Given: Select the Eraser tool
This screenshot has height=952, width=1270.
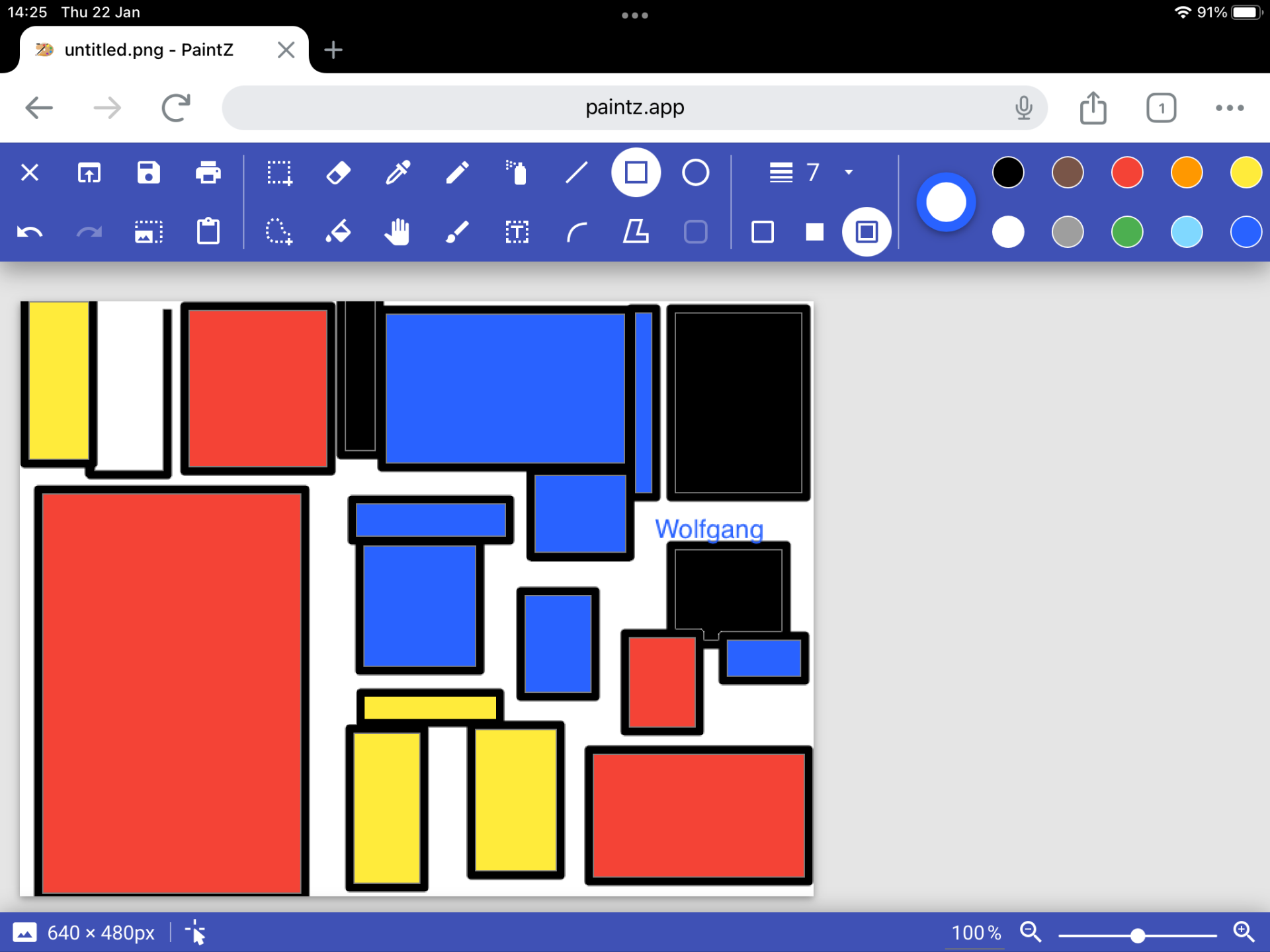Looking at the screenshot, I should point(339,173).
